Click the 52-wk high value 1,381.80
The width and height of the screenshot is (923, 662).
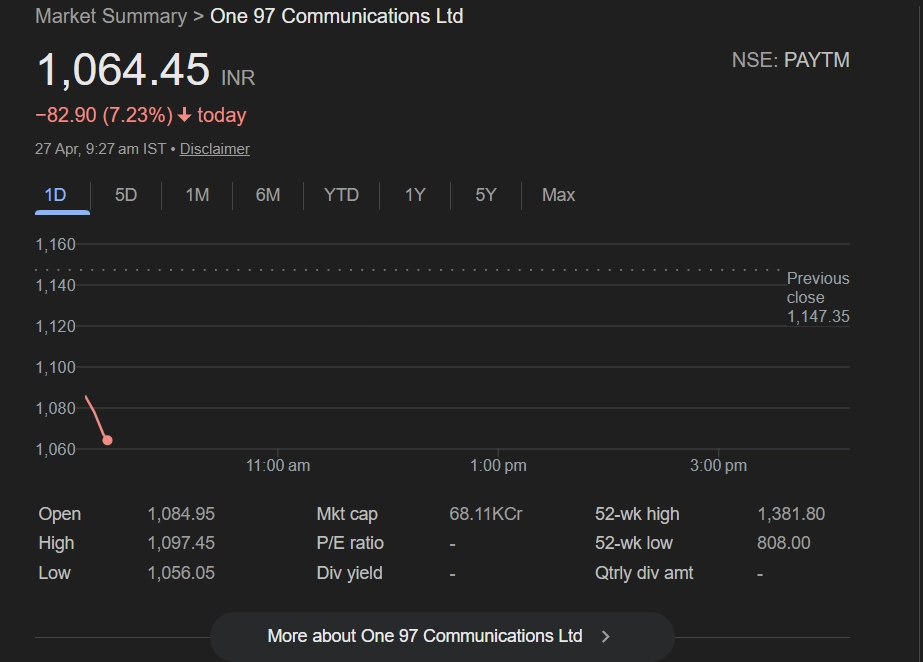pos(791,514)
